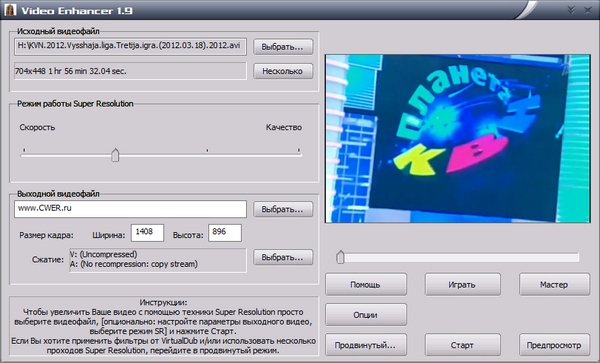Screen dimensions: 600x363
Task: Click the Ширина width field 1408
Action: point(147,233)
